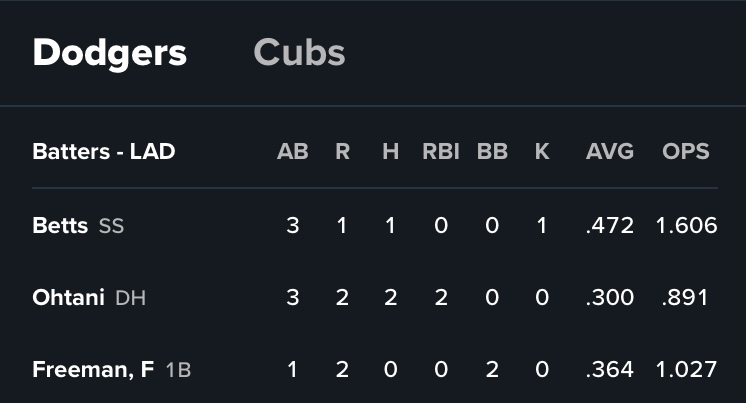This screenshot has width=746, height=403.
Task: Open Ohtani player profile link
Action: click(x=68, y=297)
